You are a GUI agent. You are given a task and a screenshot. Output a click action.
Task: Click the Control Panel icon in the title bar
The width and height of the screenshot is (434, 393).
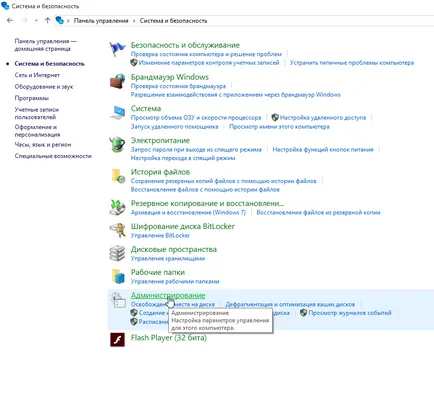(x=5, y=6)
